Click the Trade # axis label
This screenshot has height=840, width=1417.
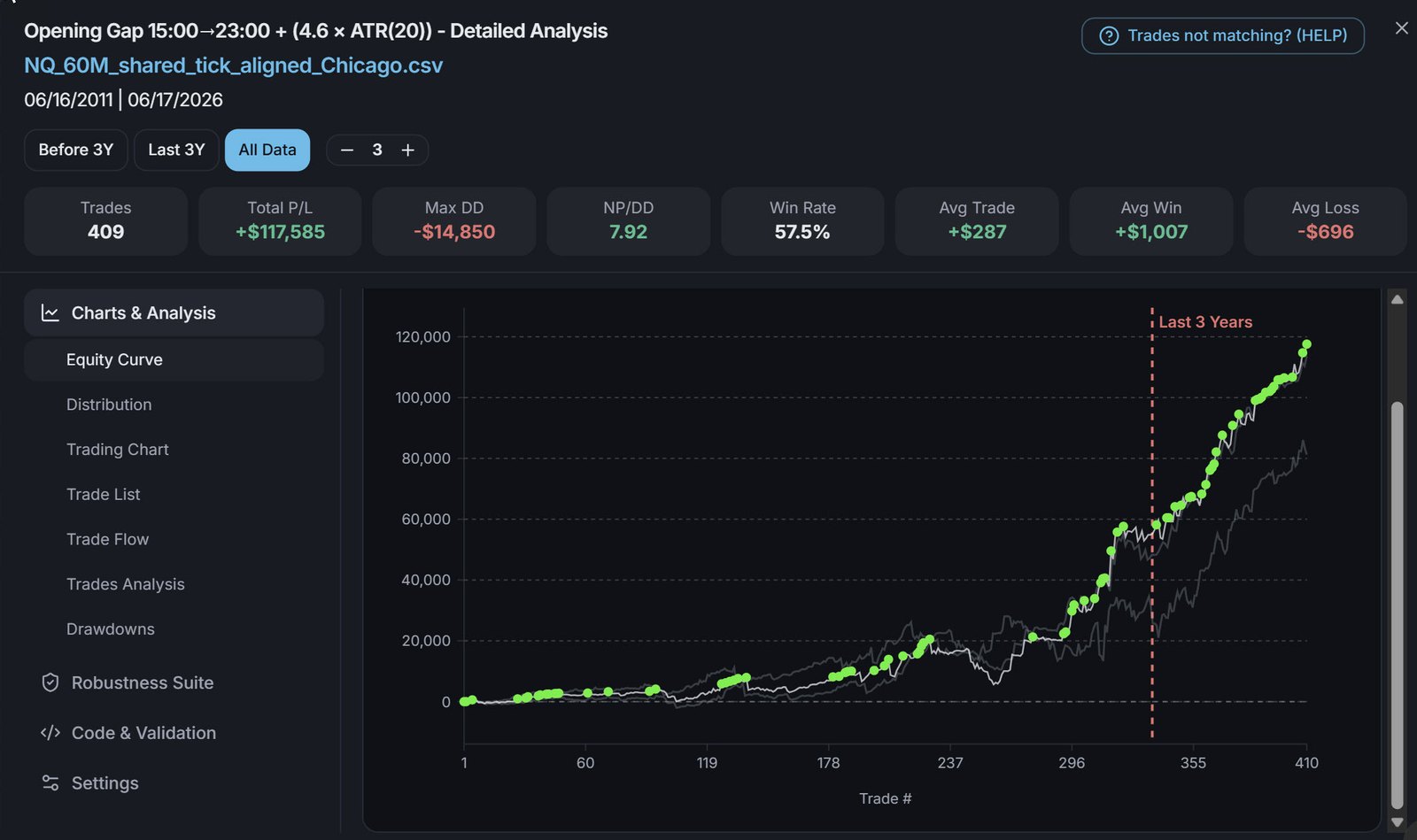[885, 798]
